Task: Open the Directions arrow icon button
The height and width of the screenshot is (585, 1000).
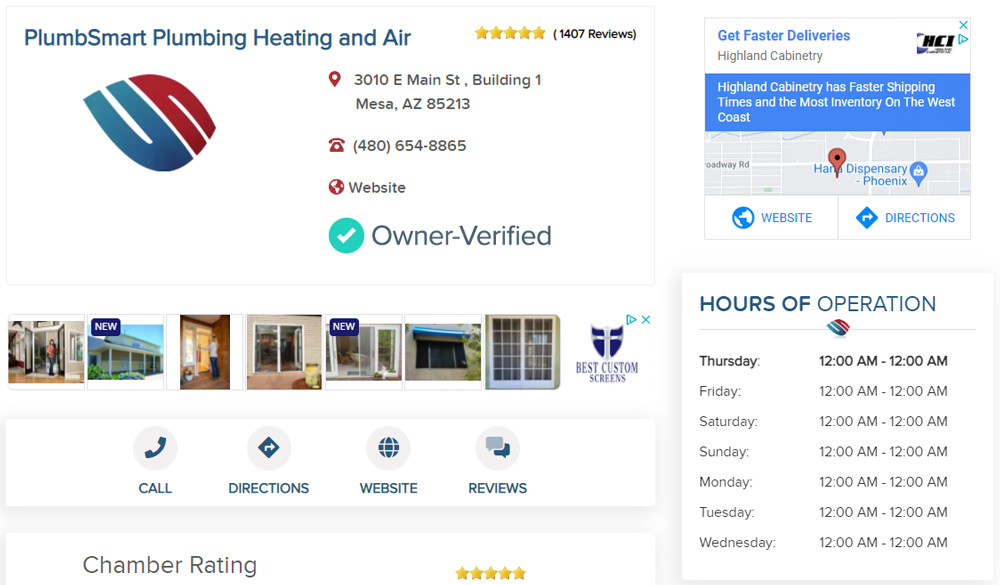Action: [268, 448]
